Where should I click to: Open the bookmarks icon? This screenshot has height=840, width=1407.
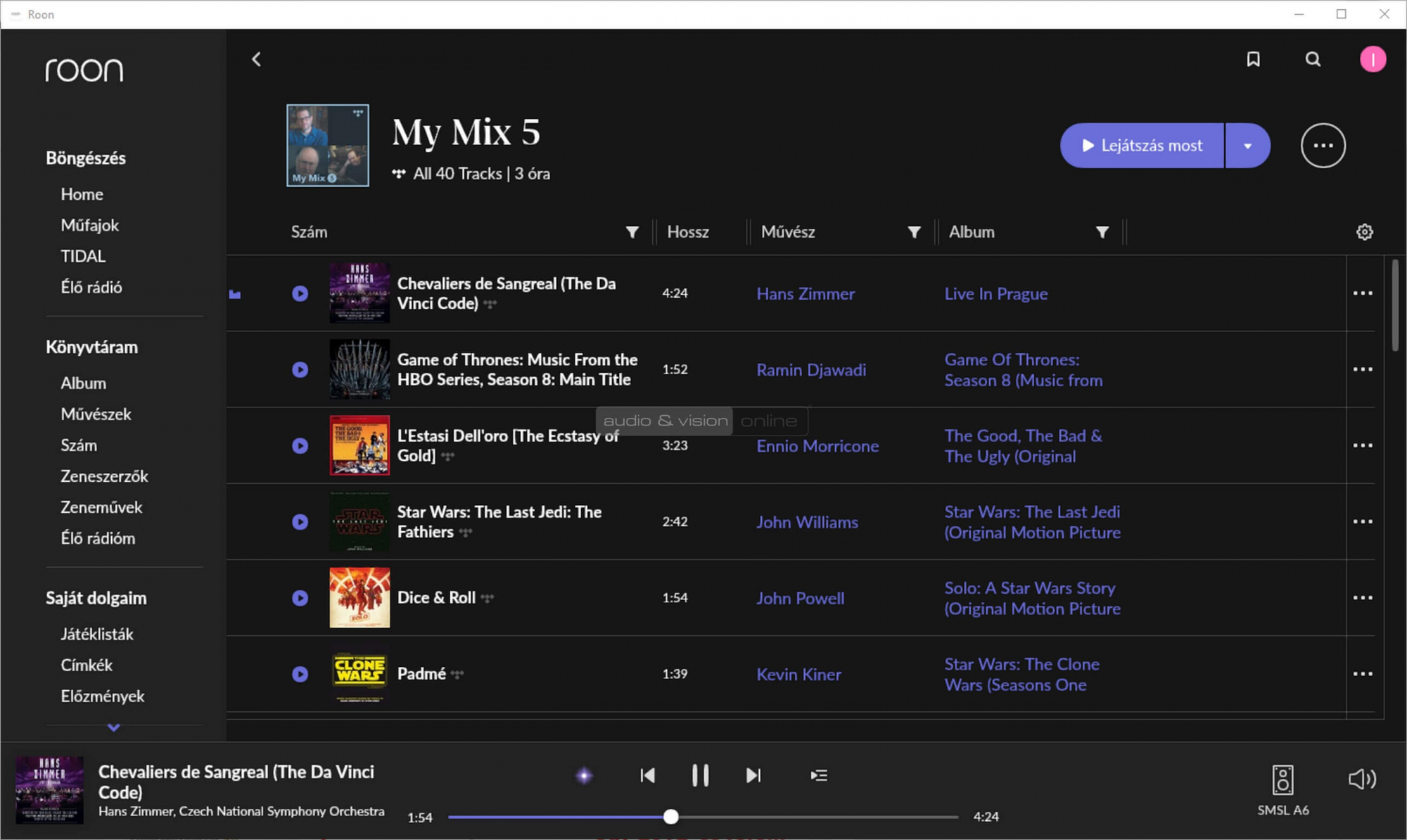pos(1253,59)
